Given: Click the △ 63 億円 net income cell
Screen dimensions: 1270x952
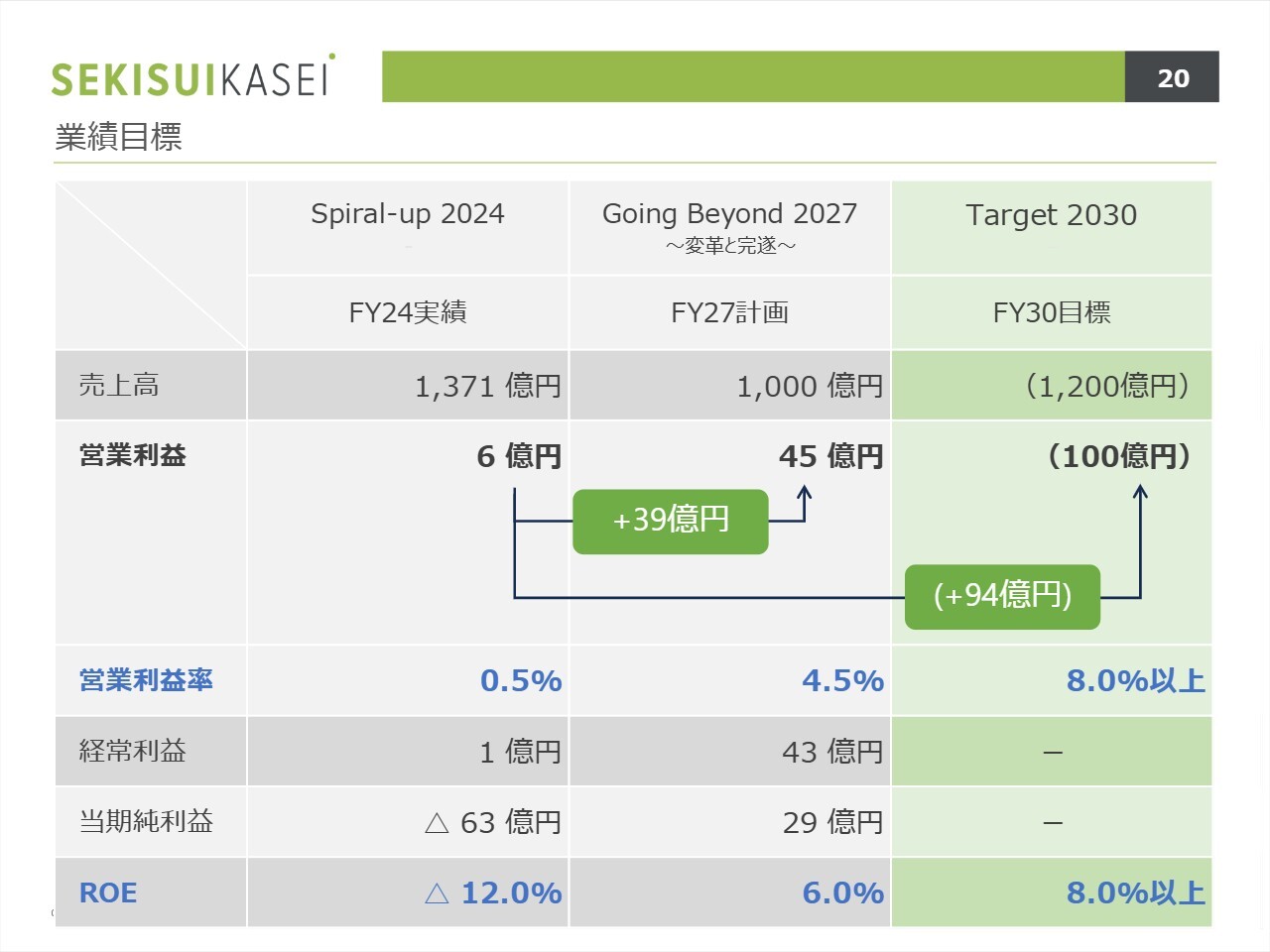Looking at the screenshot, I should tap(493, 822).
